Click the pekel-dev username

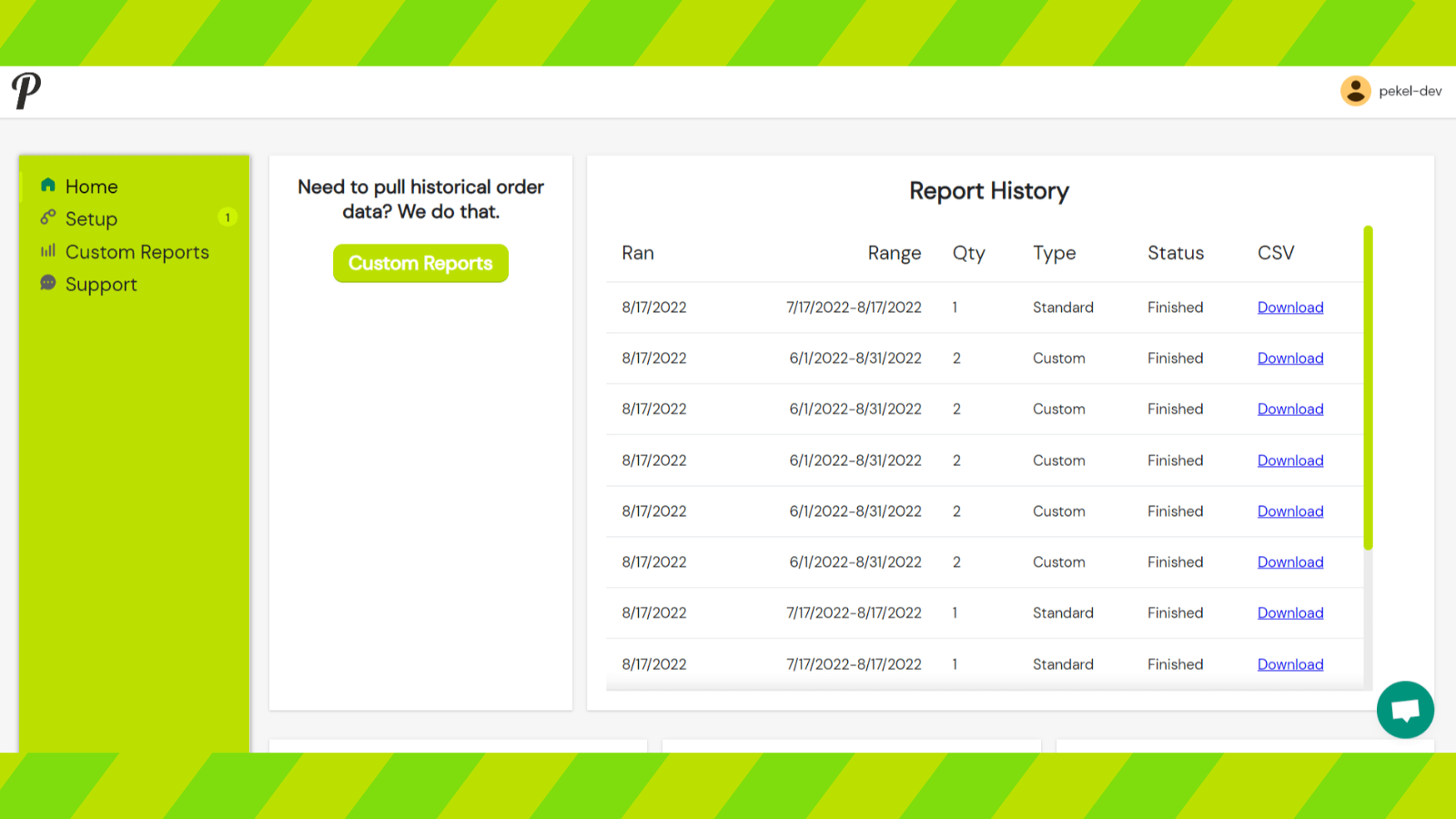1410,91
